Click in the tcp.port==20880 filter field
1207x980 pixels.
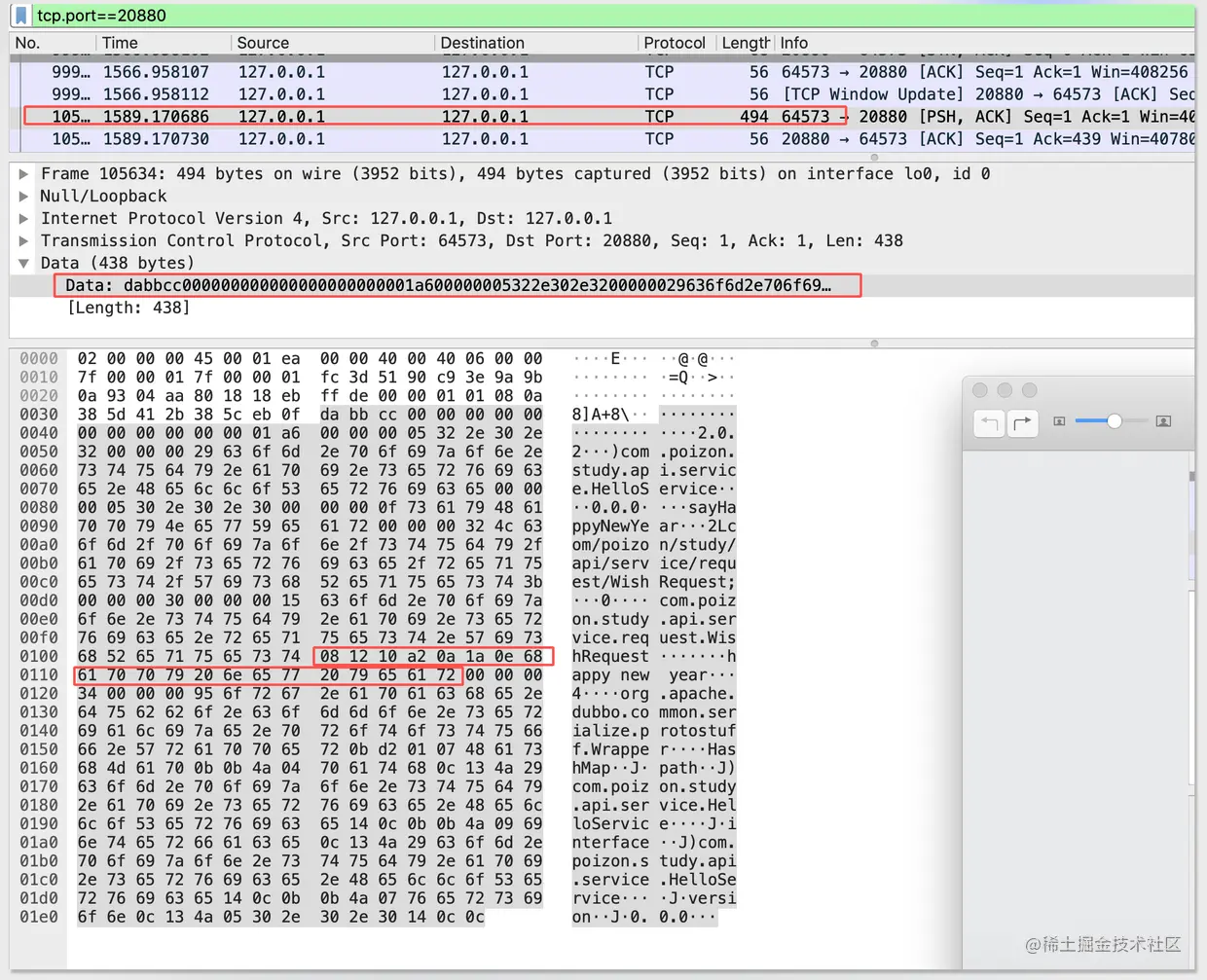[x=613, y=16]
